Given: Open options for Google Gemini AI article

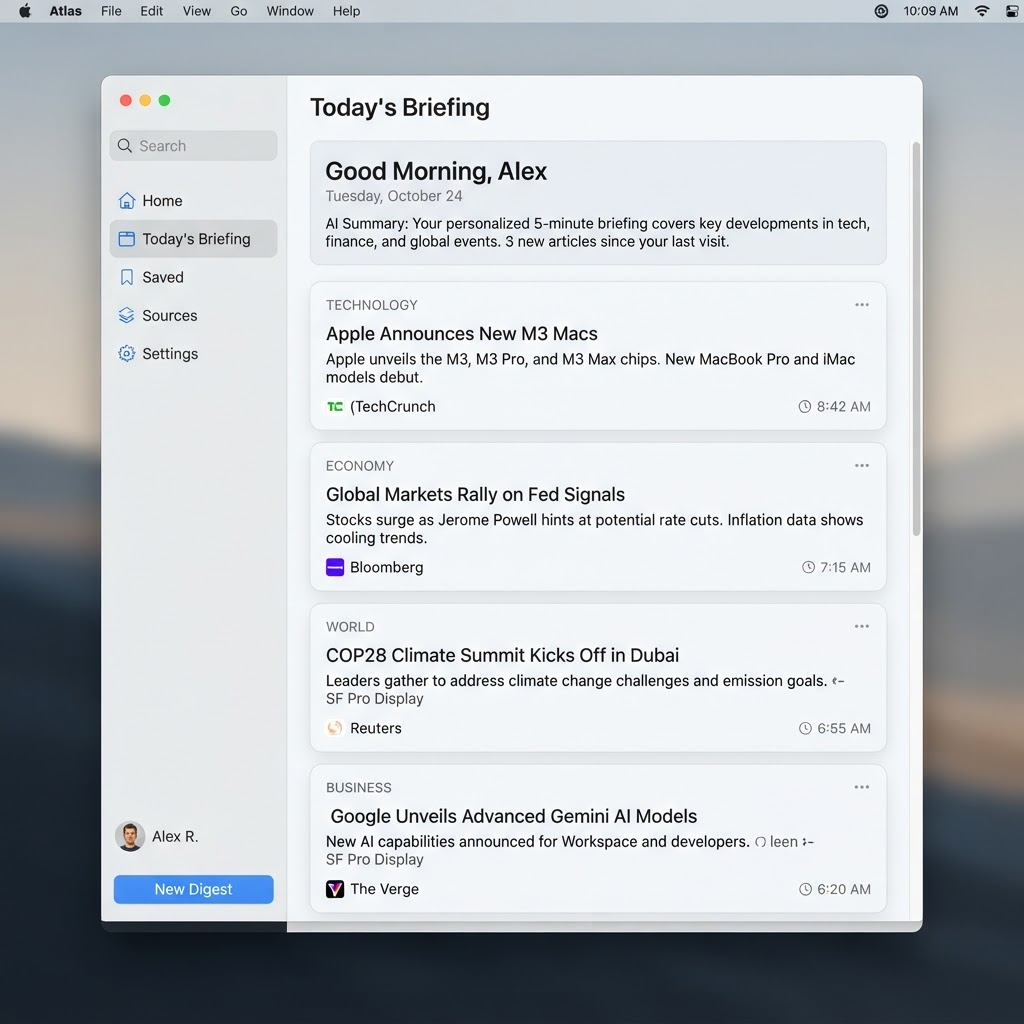Looking at the screenshot, I should [861, 786].
